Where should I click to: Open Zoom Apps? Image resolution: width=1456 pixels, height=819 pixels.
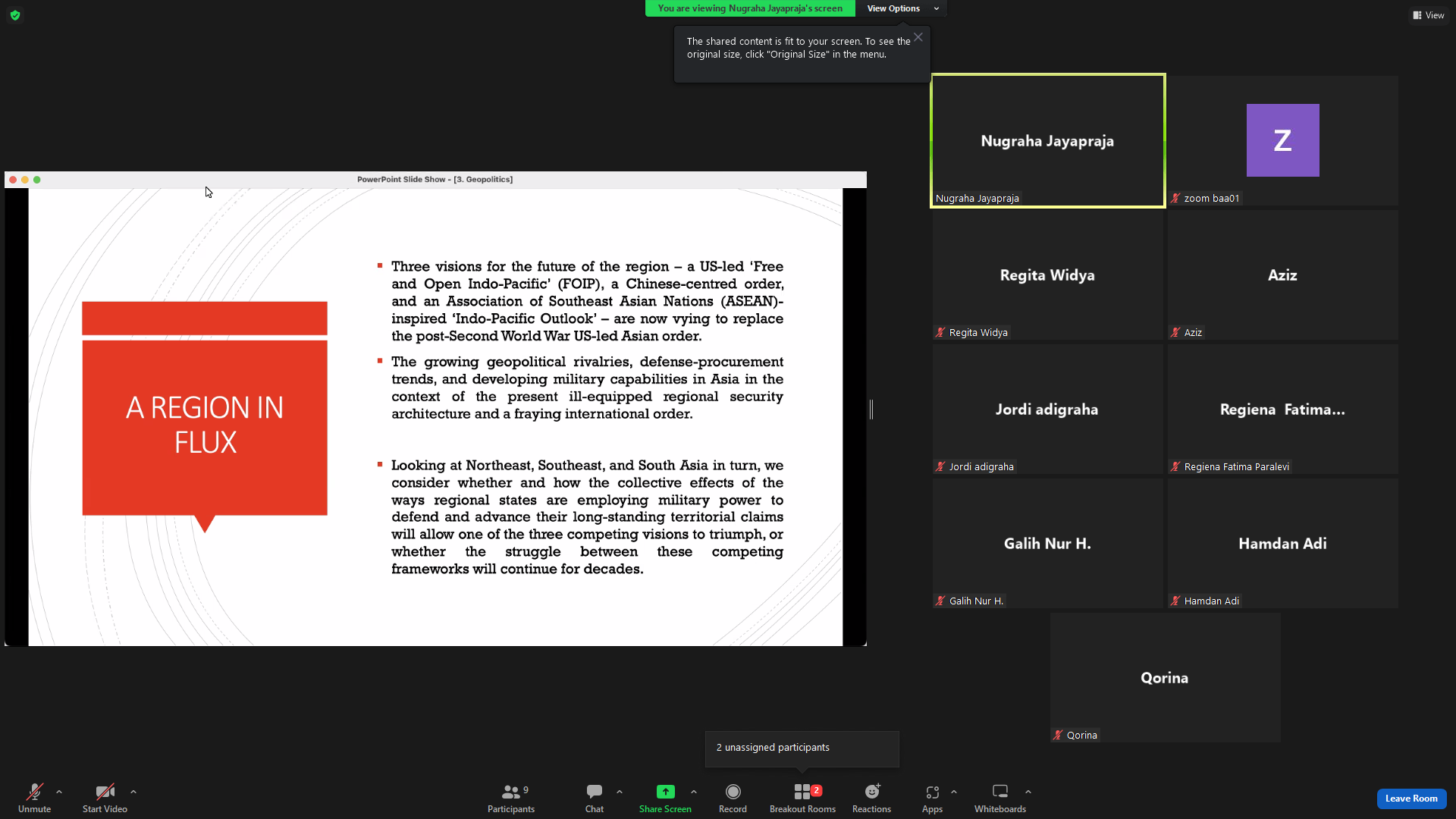[932, 798]
